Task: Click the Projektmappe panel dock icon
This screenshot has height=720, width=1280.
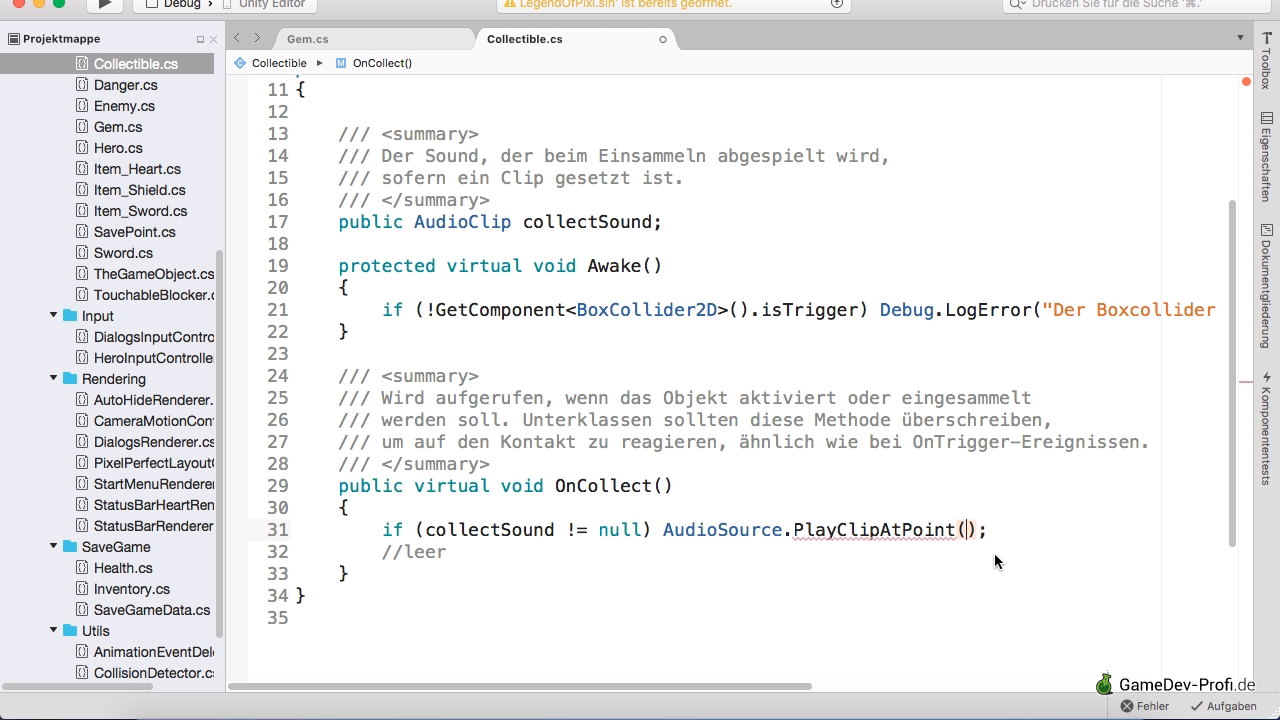Action: tap(200, 40)
